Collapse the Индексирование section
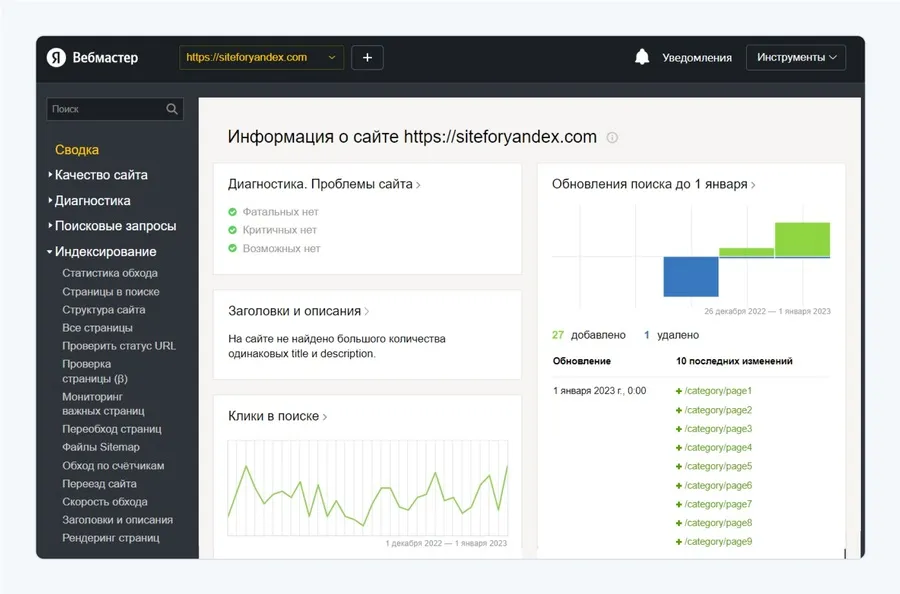 pos(104,252)
